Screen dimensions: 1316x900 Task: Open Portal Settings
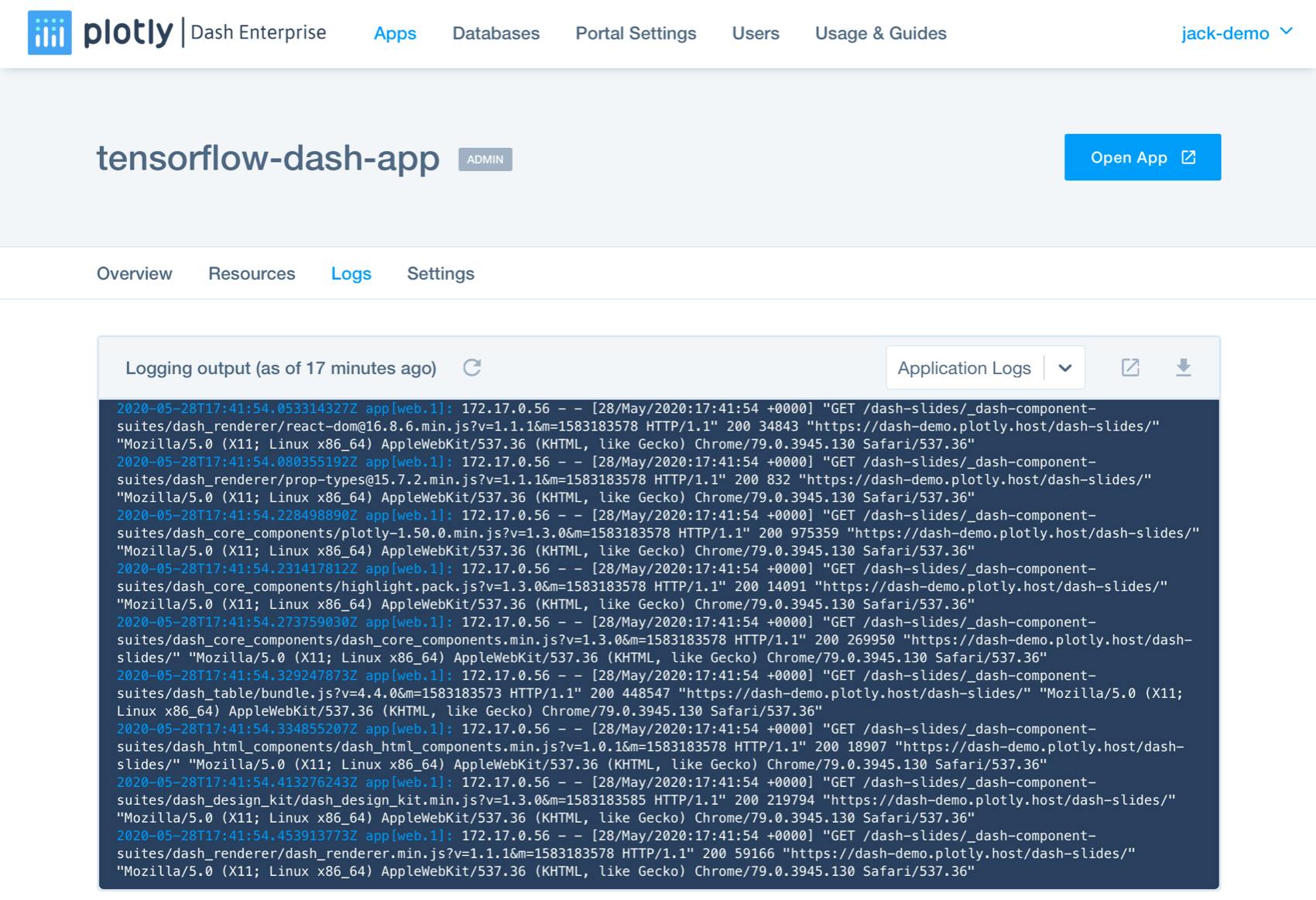click(636, 33)
